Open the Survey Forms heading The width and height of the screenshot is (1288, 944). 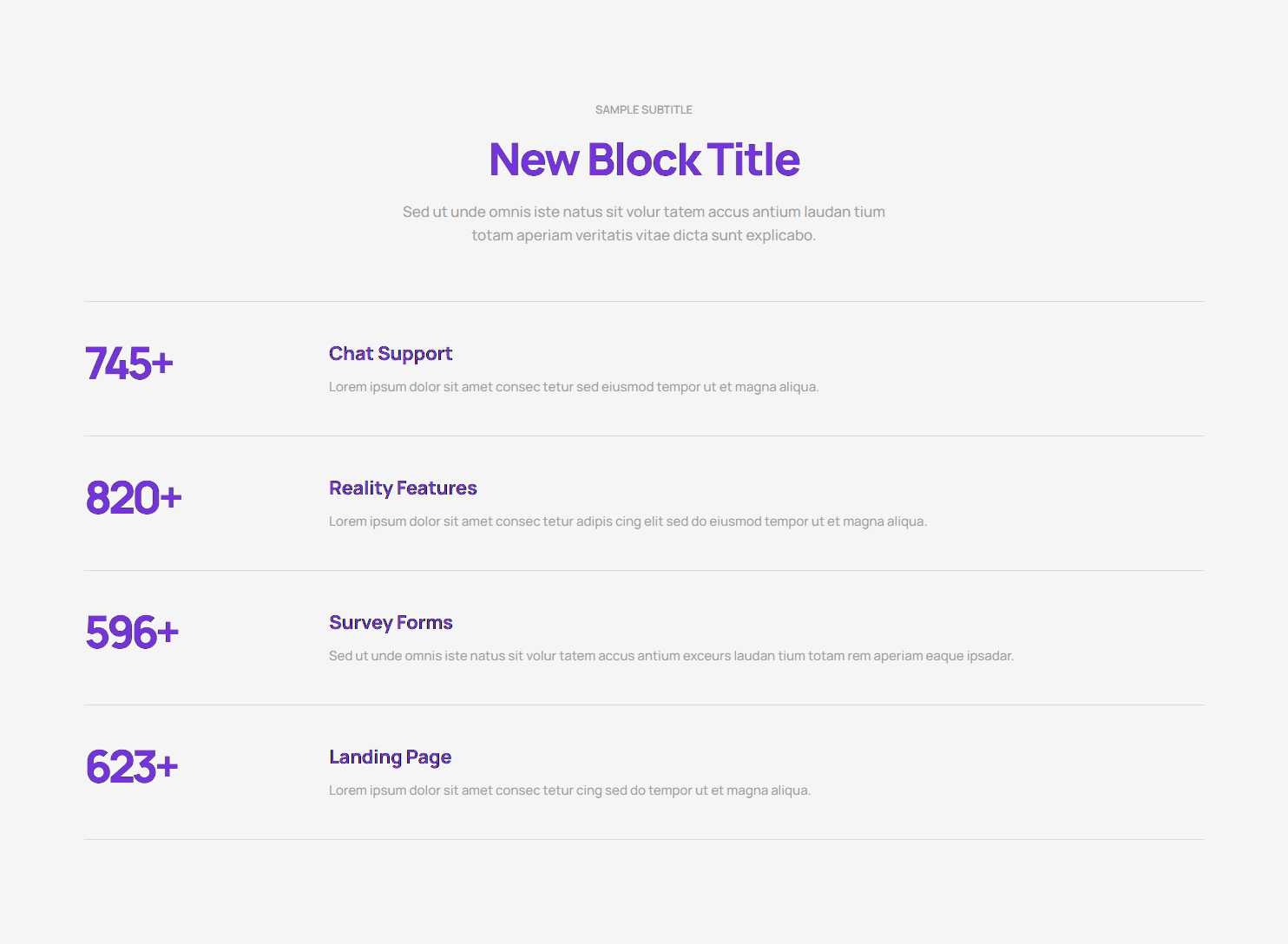coord(391,623)
